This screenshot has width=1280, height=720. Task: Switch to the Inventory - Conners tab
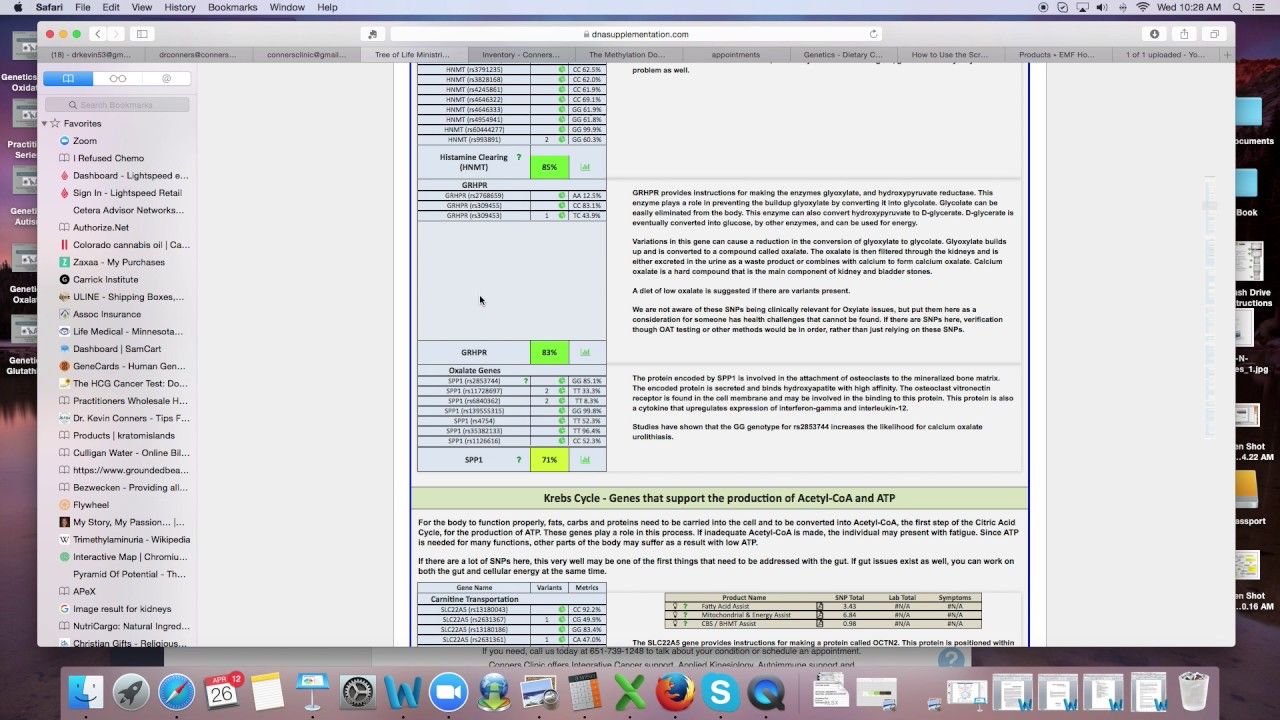tap(520, 55)
